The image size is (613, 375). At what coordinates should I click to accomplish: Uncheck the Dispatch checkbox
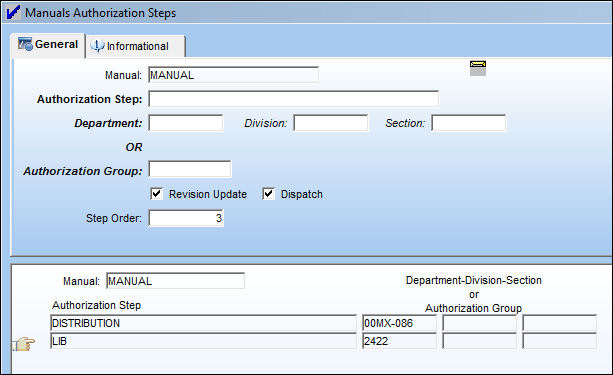coord(269,194)
